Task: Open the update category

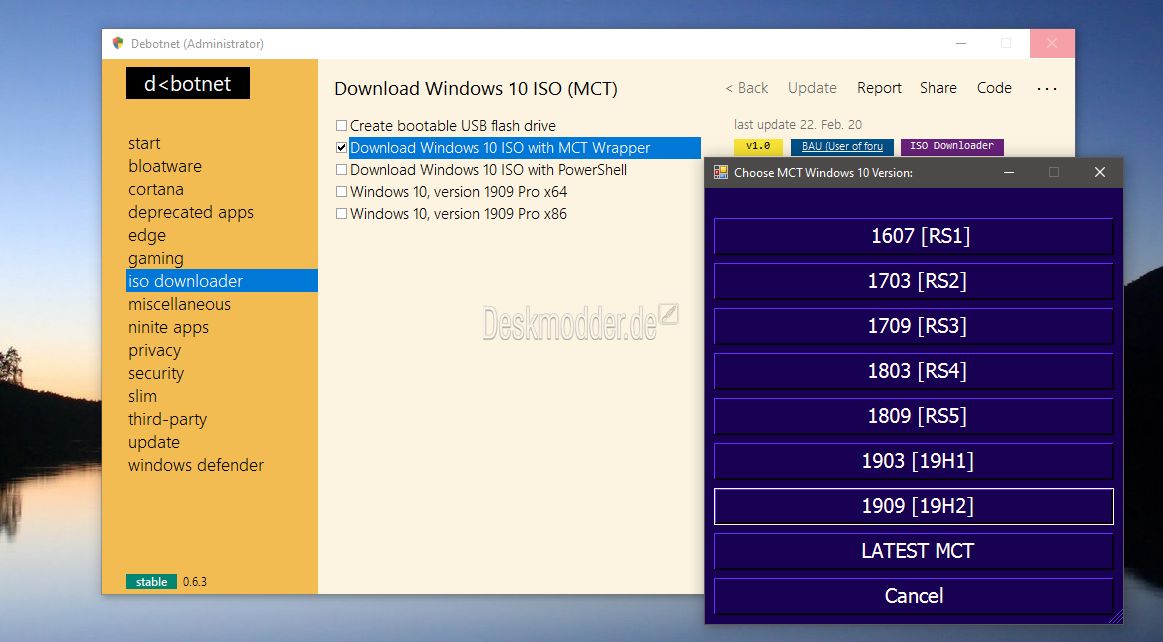Action: pyautogui.click(x=154, y=442)
